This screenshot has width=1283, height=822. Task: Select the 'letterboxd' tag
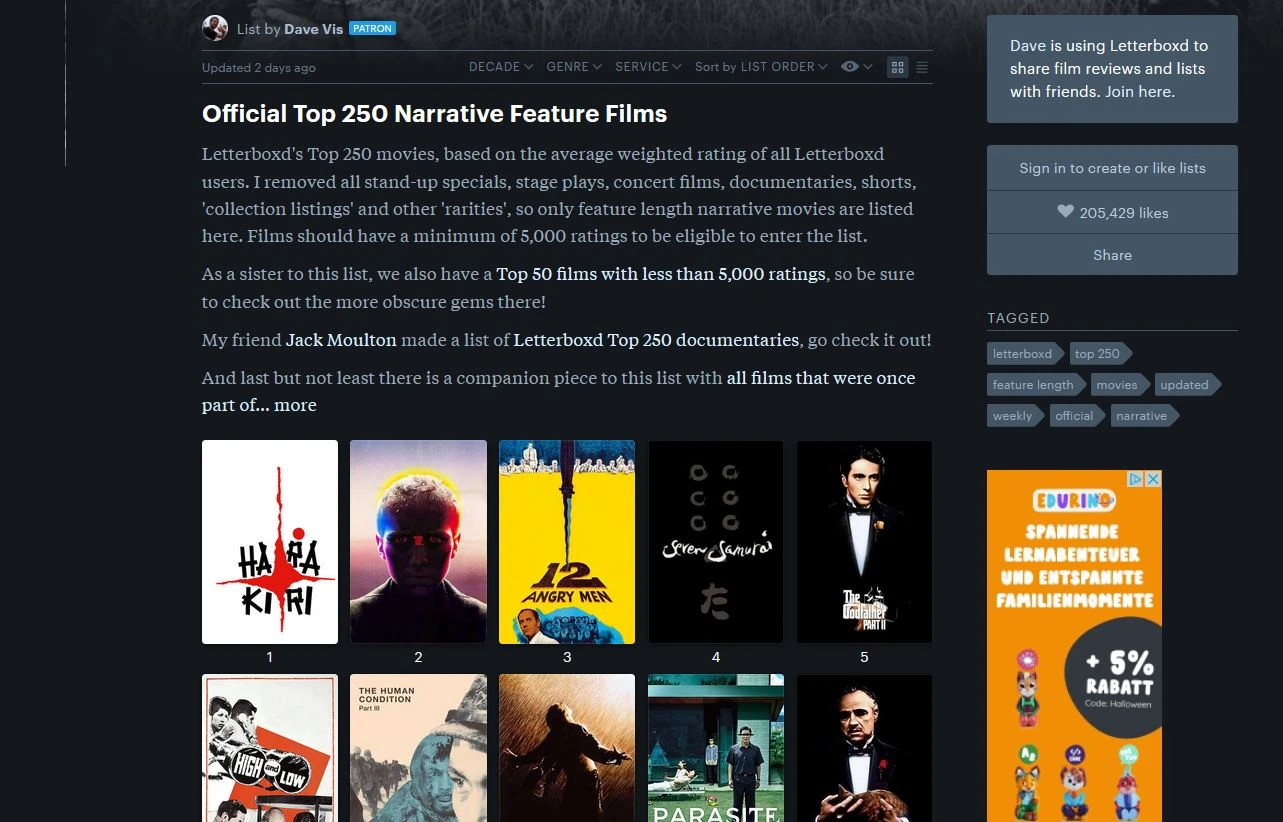1024,353
